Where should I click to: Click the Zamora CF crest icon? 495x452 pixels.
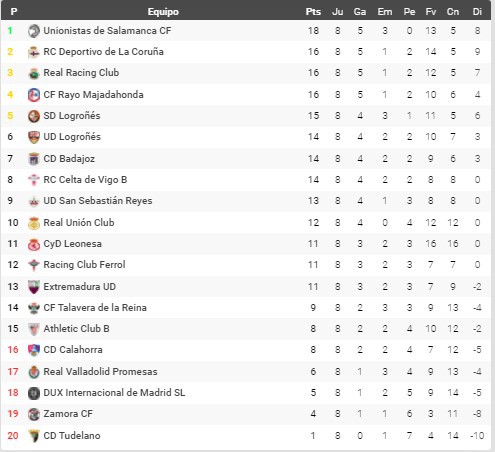(34, 414)
